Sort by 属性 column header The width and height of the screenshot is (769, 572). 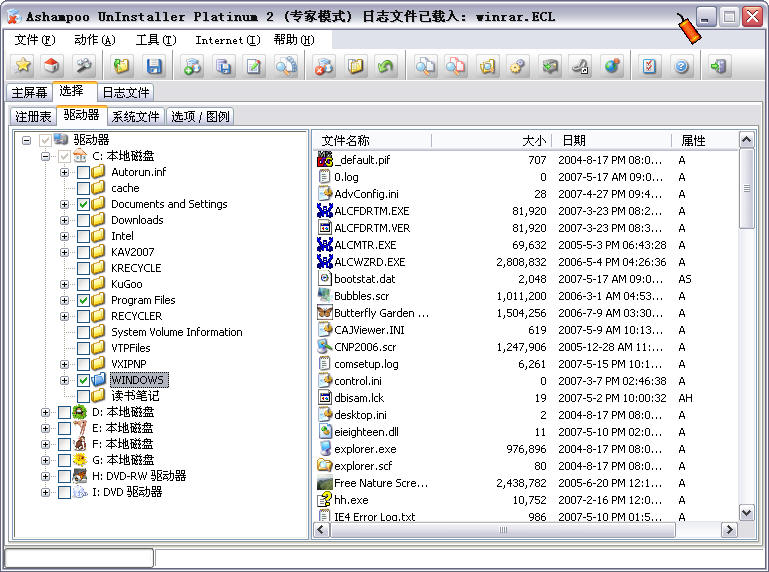[705, 141]
